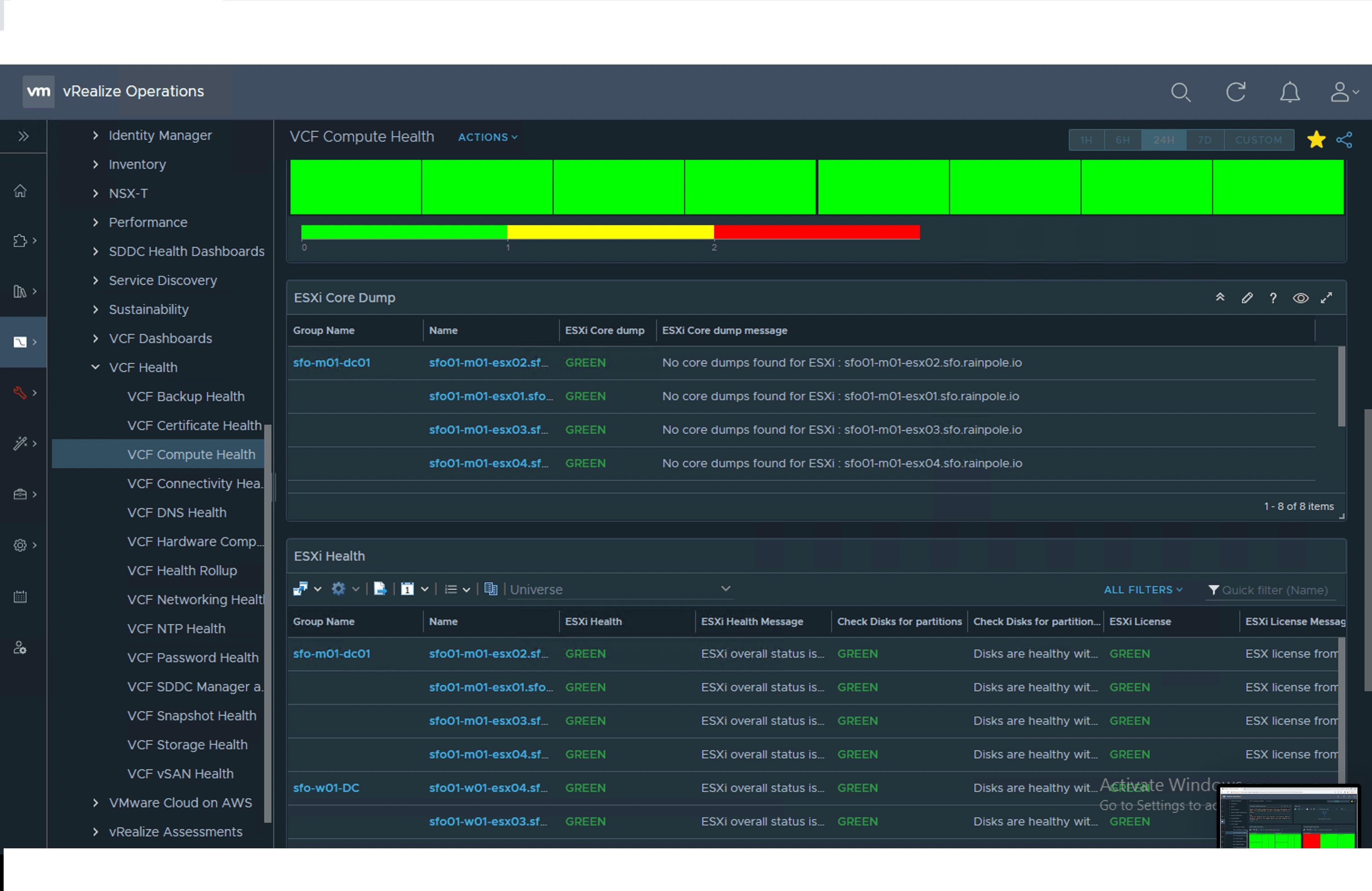1372x891 pixels.
Task: Click the first green heatmap tile
Action: (355, 187)
